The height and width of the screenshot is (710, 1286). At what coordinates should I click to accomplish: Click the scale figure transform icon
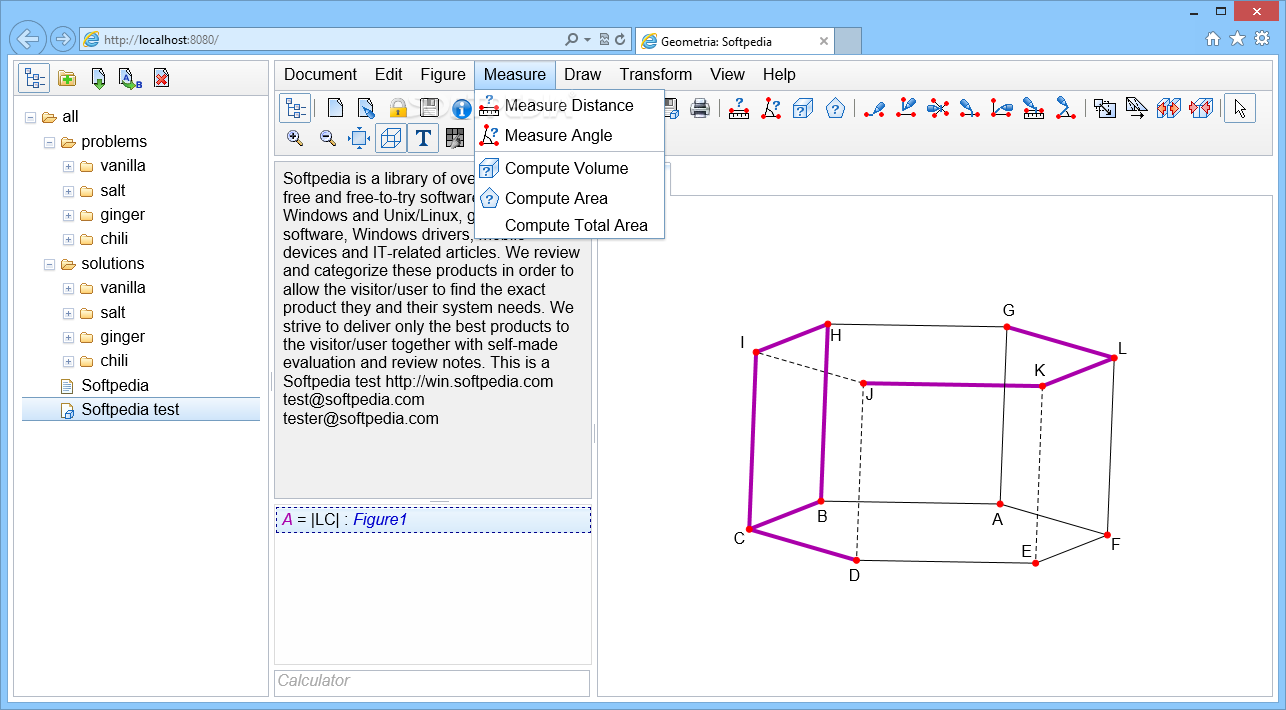(1105, 108)
